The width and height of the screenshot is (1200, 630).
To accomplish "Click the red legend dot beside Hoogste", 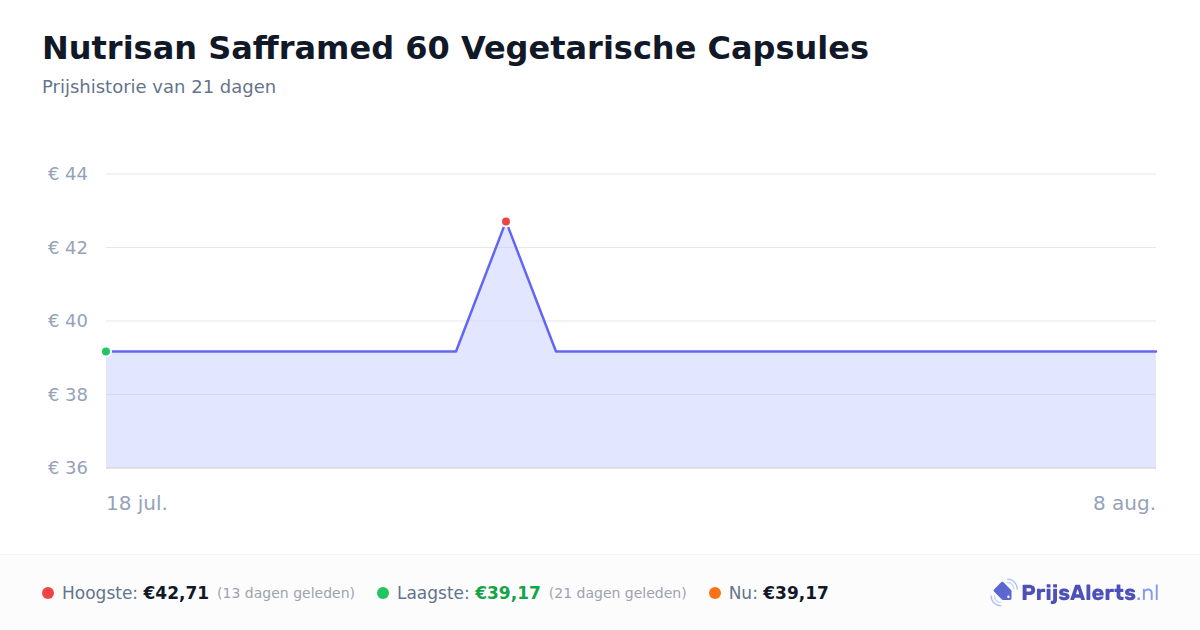I will click(x=48, y=593).
